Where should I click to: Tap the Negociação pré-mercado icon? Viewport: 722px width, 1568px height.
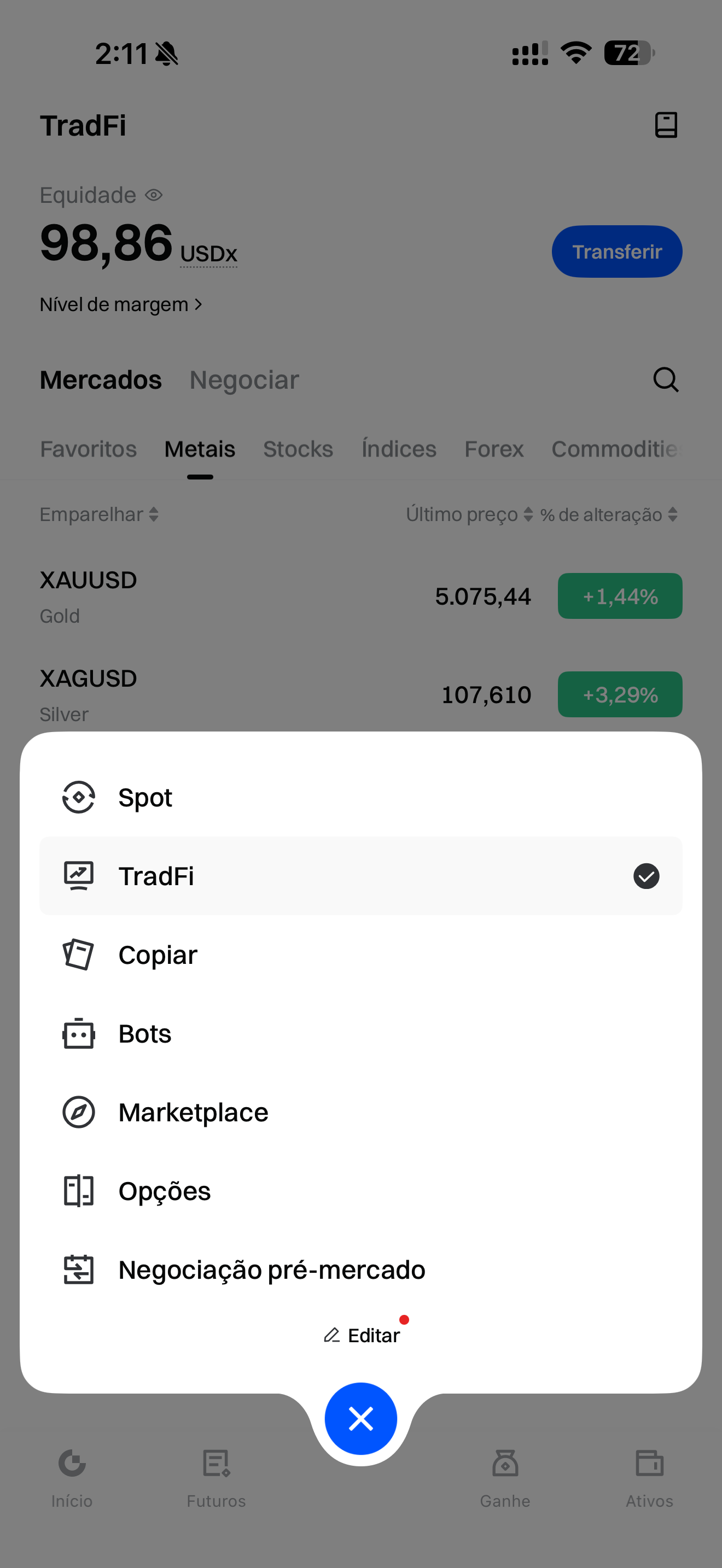(x=79, y=1269)
